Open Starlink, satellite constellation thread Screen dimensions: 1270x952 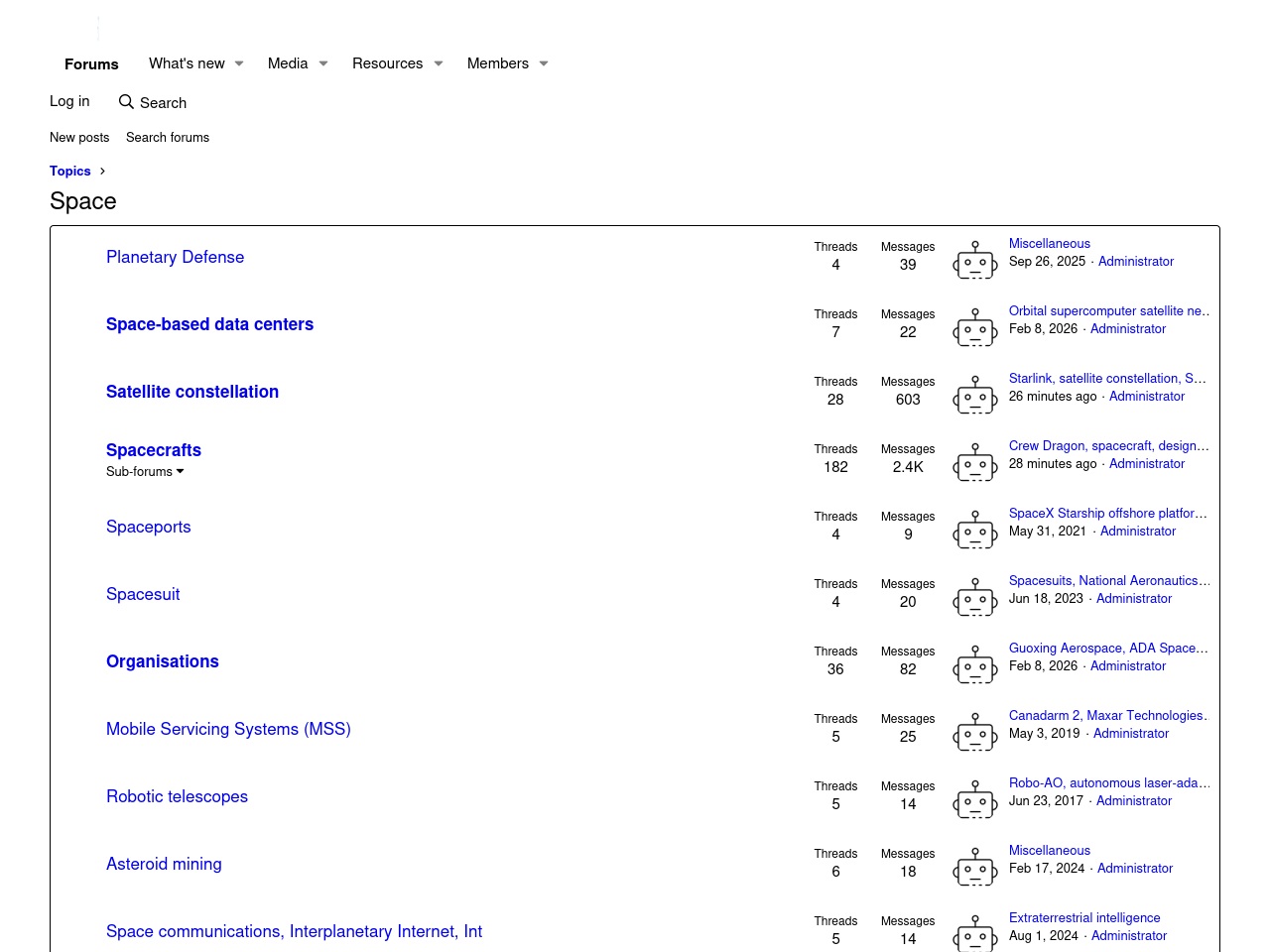coord(1107,379)
